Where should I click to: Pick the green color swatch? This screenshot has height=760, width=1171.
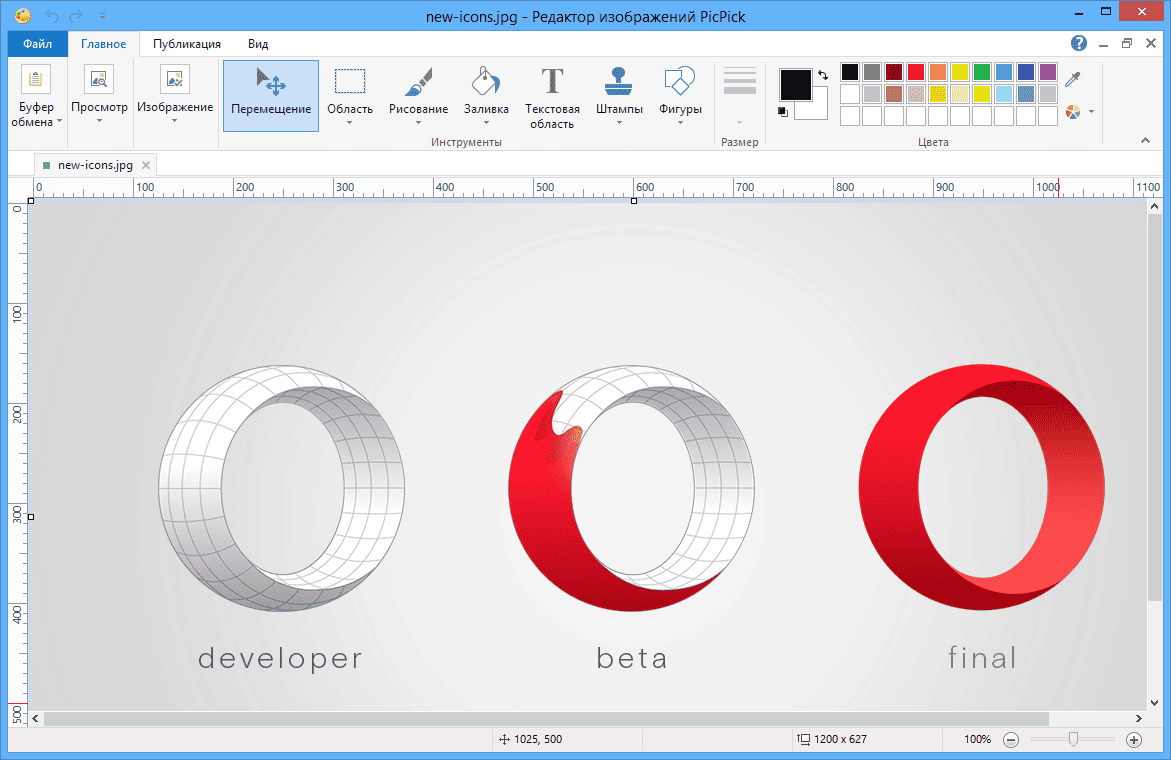coord(982,72)
